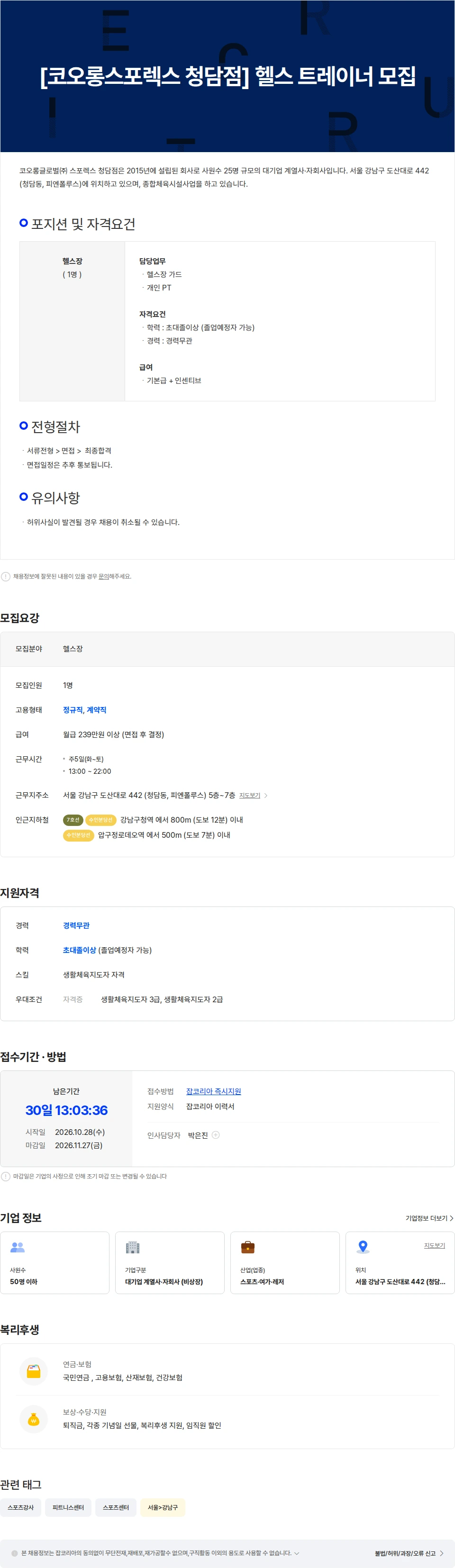The height and width of the screenshot is (1568, 455).
Task: Click the 스포츠·여가·레저 industry text
Action: (262, 1281)
